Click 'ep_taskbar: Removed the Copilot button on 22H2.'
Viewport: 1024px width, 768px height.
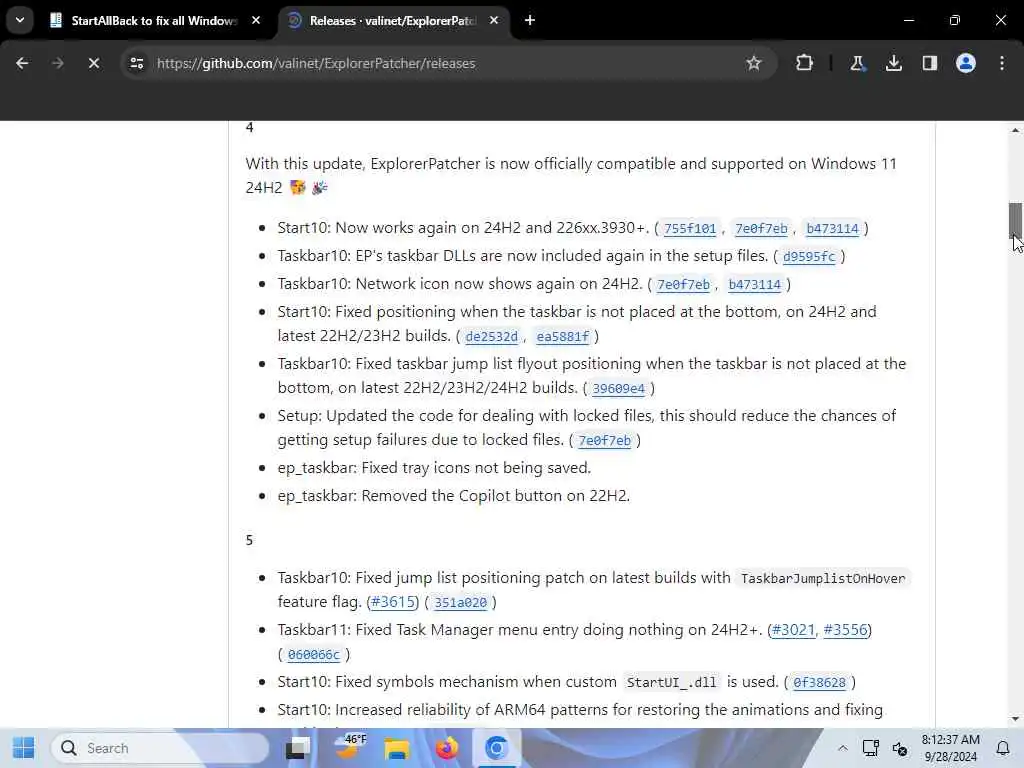coord(454,496)
